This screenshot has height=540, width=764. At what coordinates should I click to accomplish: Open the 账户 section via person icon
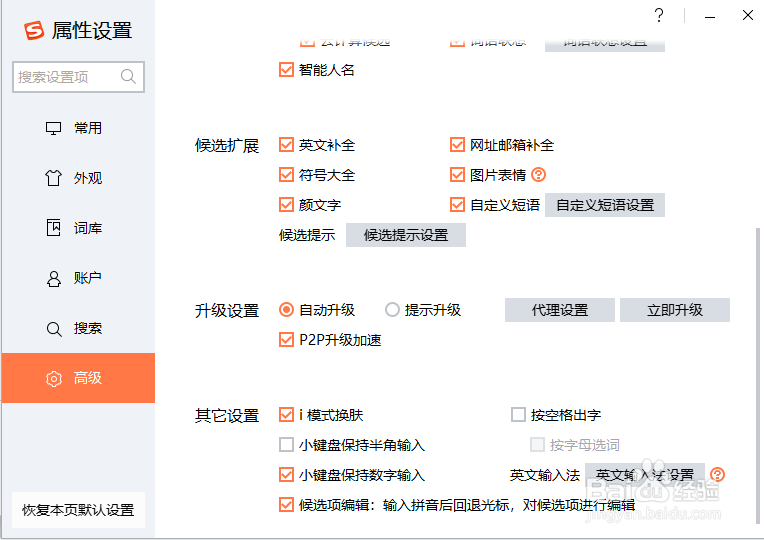(x=54, y=278)
